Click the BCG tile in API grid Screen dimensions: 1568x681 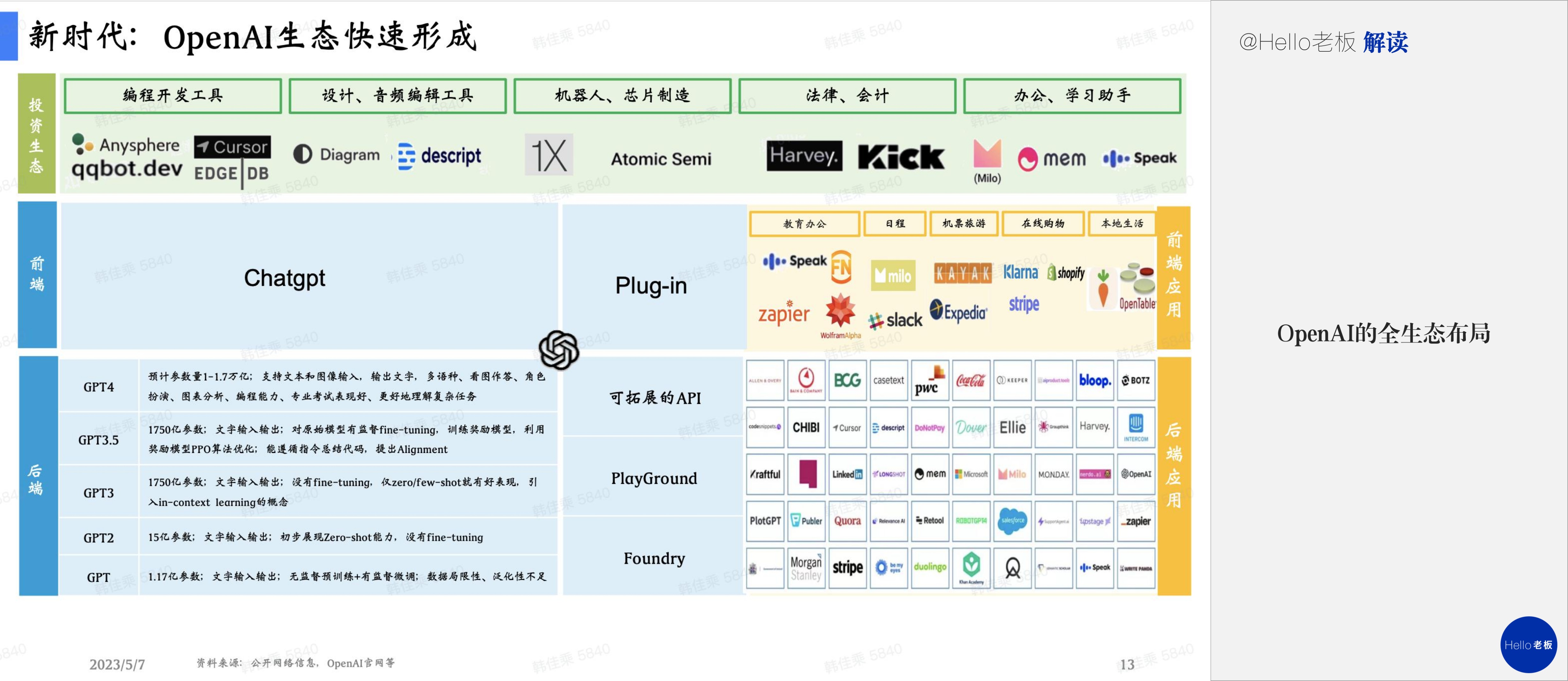click(847, 380)
